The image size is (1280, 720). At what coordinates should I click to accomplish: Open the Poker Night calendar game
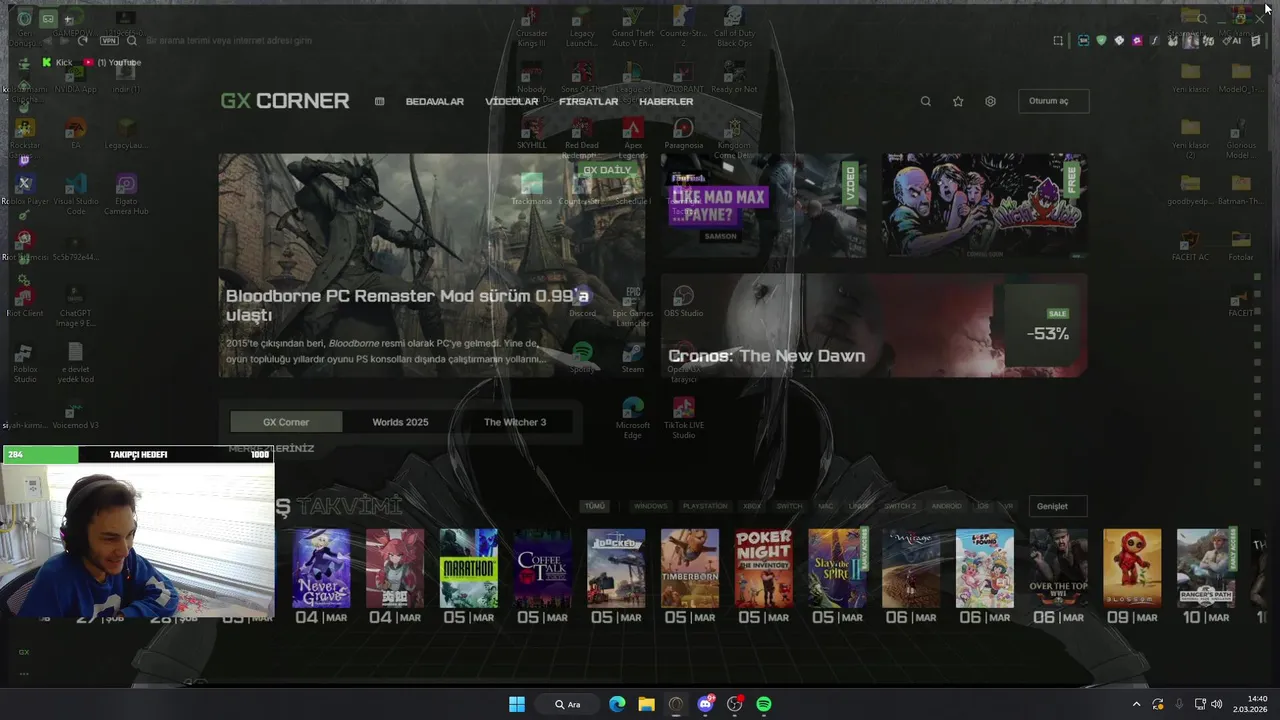pos(763,568)
